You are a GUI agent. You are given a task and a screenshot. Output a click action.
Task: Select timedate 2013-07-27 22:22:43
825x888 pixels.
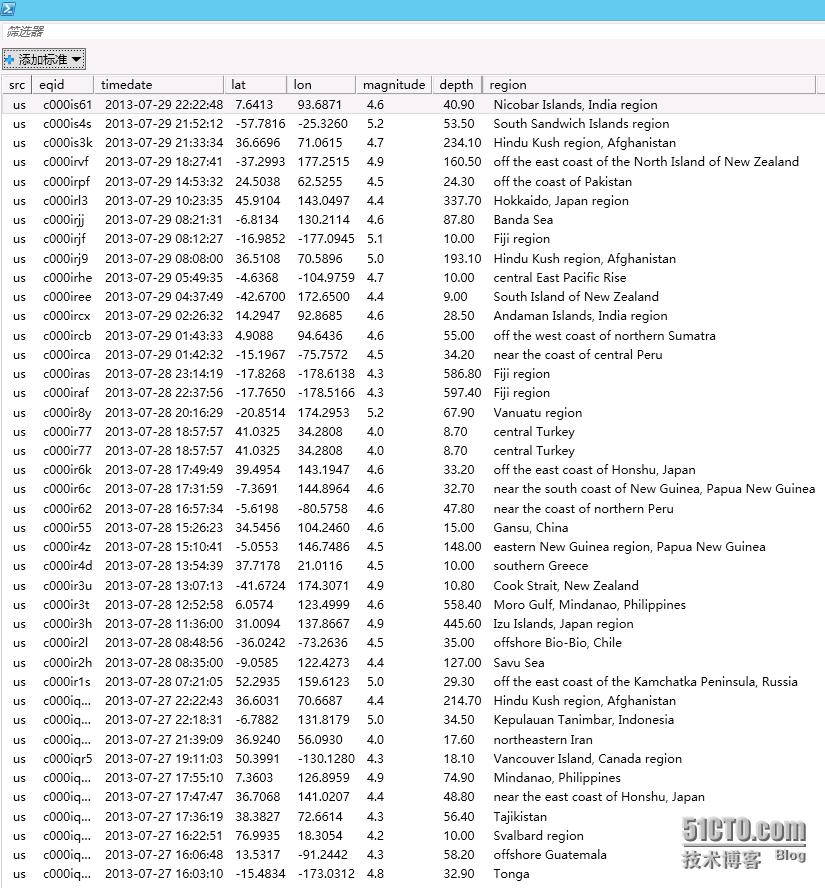click(x=164, y=701)
